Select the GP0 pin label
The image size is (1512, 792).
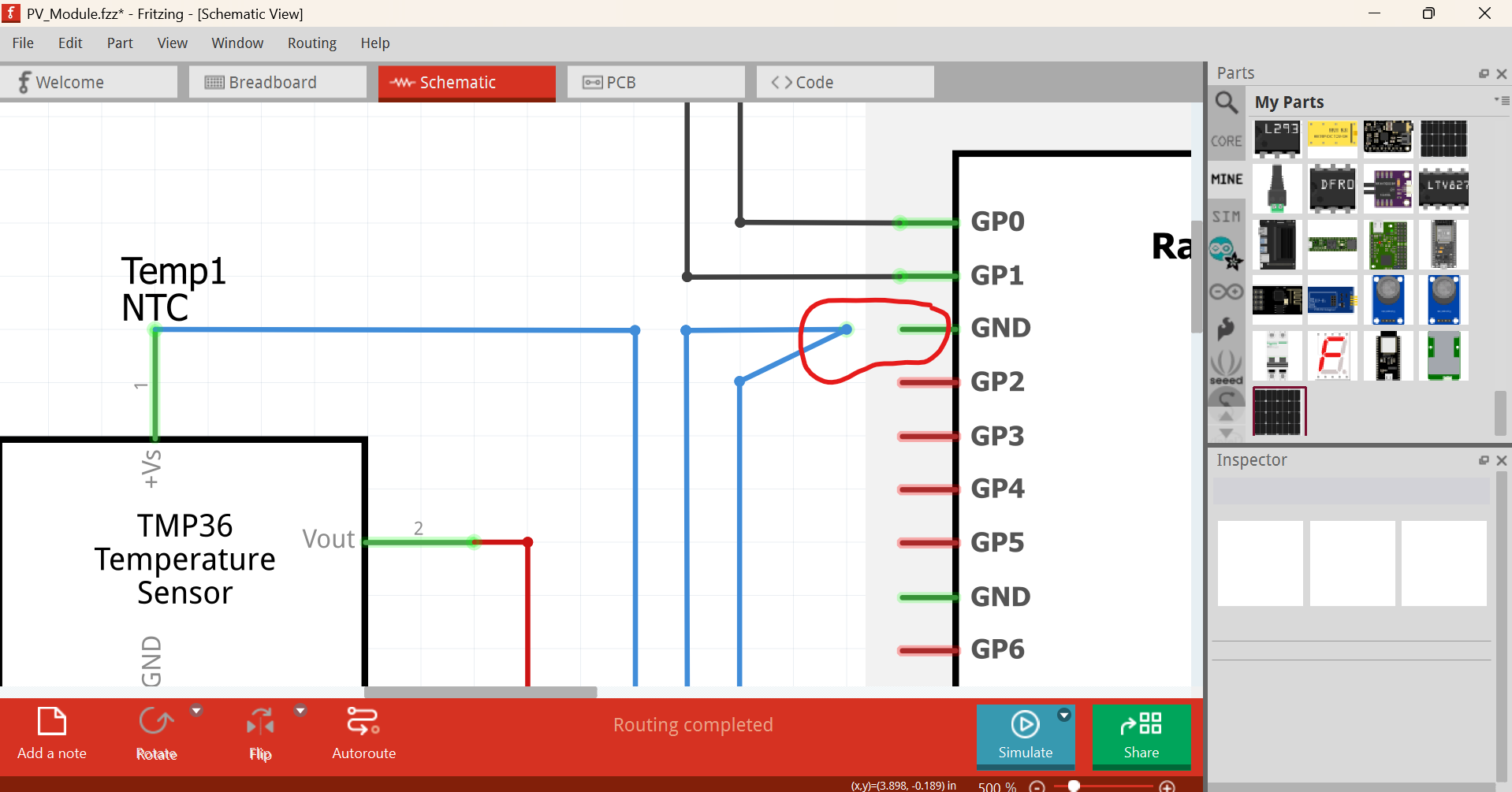pos(997,221)
